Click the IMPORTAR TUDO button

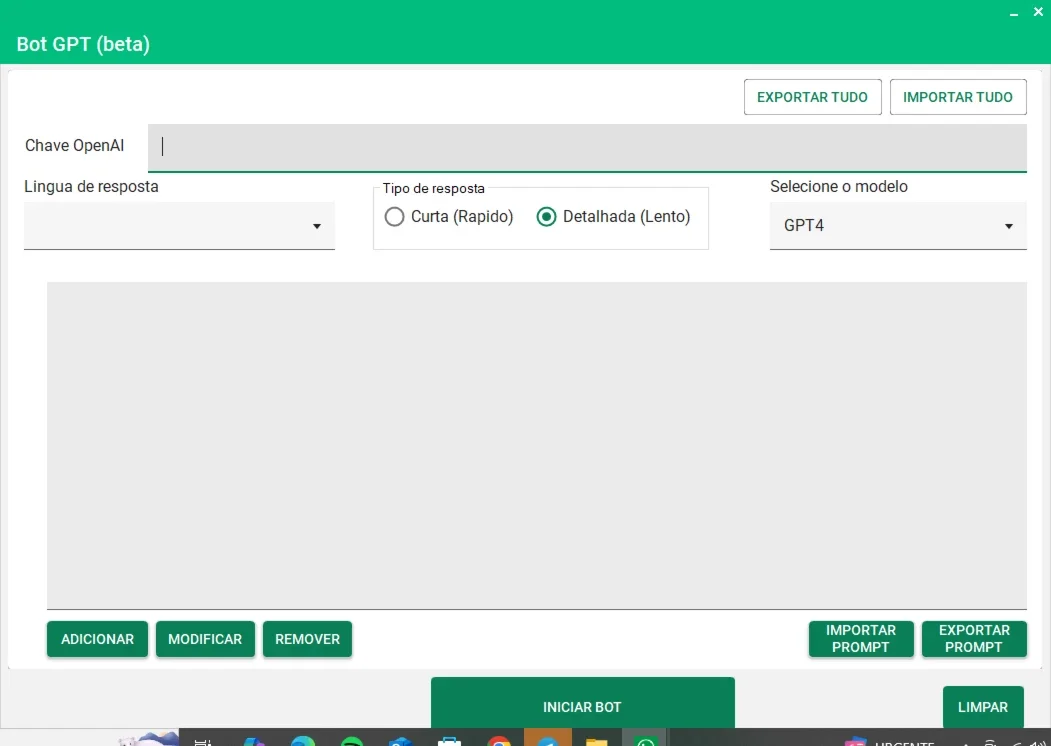pos(958,97)
